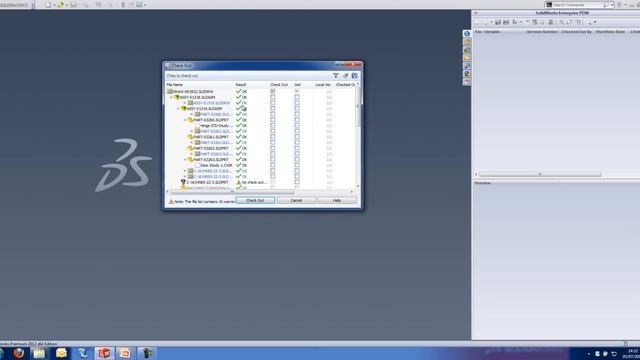Viewport: 640px width, 360px height.
Task: Open dropdown arrow beside Open file icon
Action: point(67,5)
